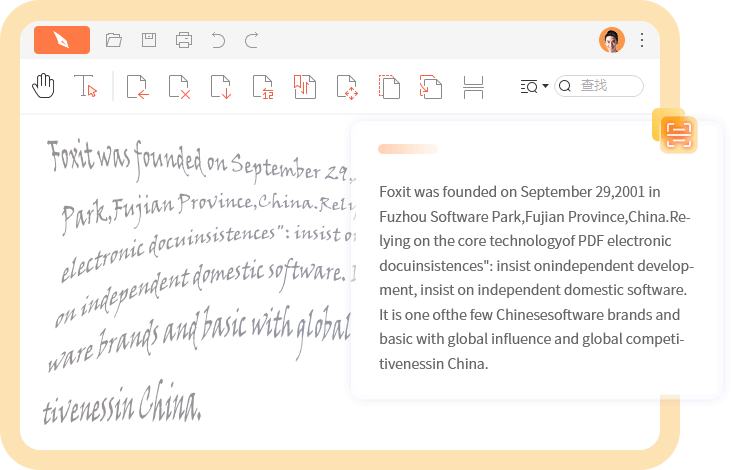Click the handwritten 'Foxit was founded on' line
The image size is (731, 470).
point(200,161)
